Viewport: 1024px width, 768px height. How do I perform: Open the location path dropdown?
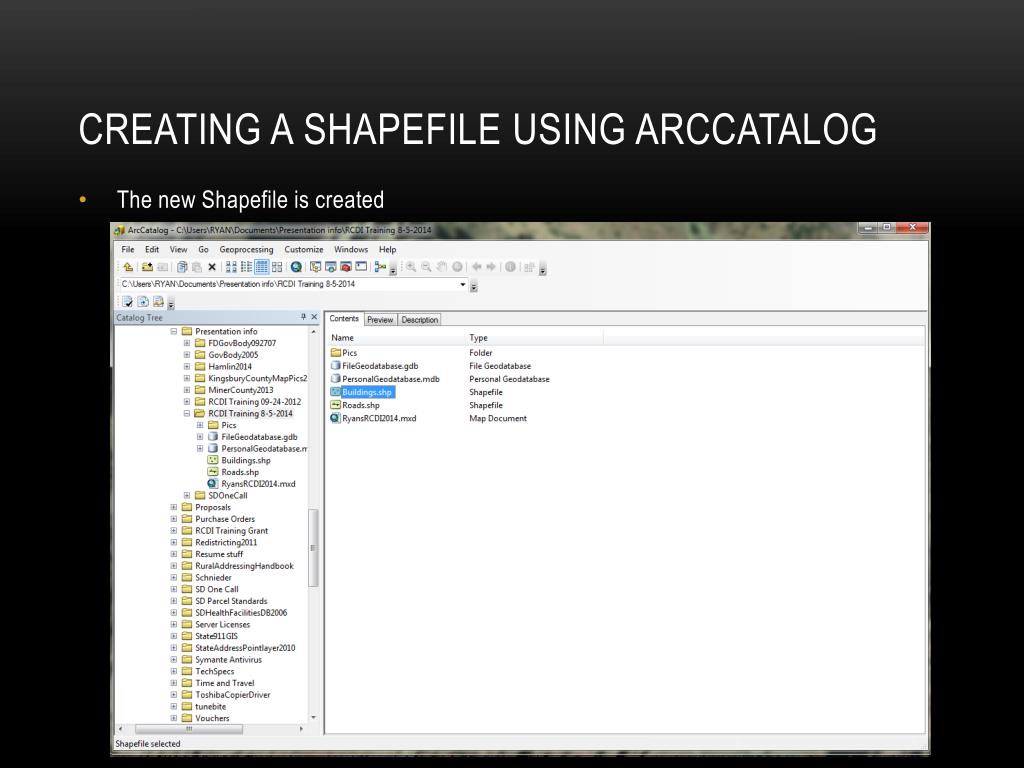tap(463, 284)
